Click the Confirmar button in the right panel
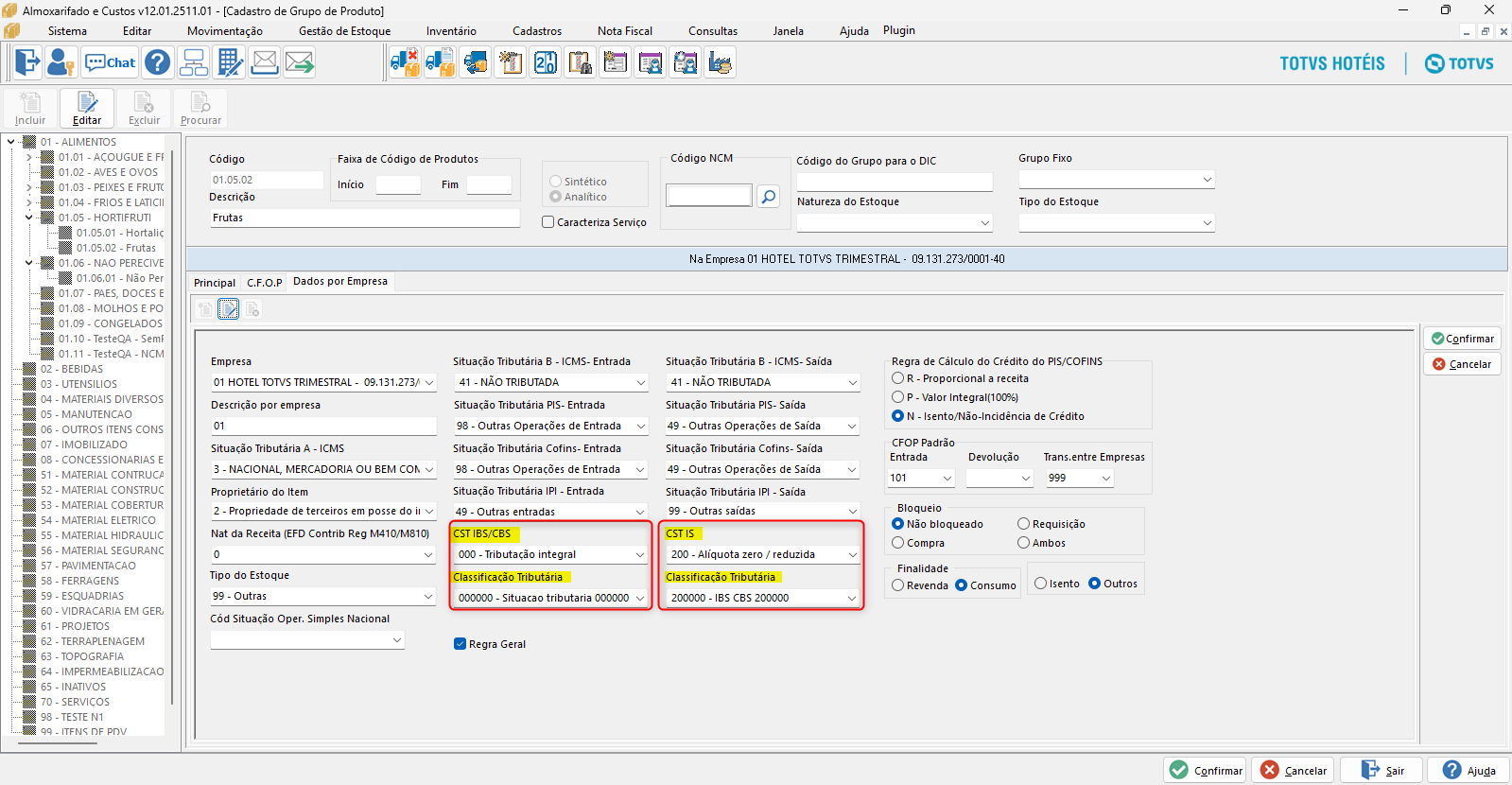The image size is (1512, 785). (1462, 339)
